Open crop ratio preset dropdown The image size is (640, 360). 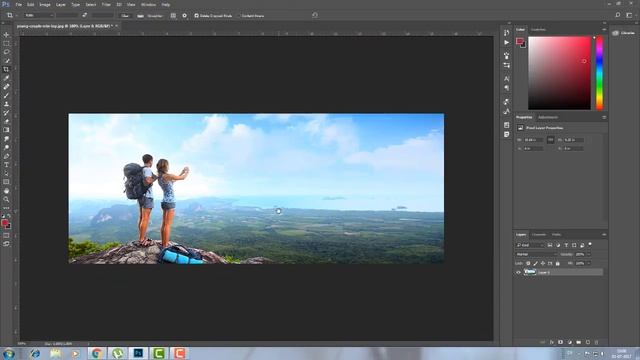pos(39,16)
